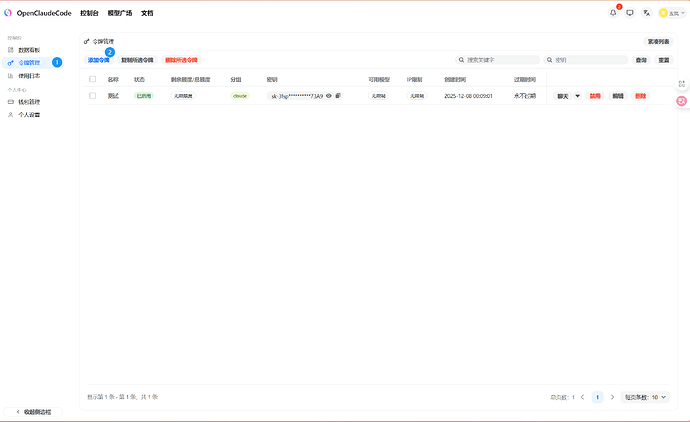
Task: Reveal the key with the eye icon
Action: (329, 95)
